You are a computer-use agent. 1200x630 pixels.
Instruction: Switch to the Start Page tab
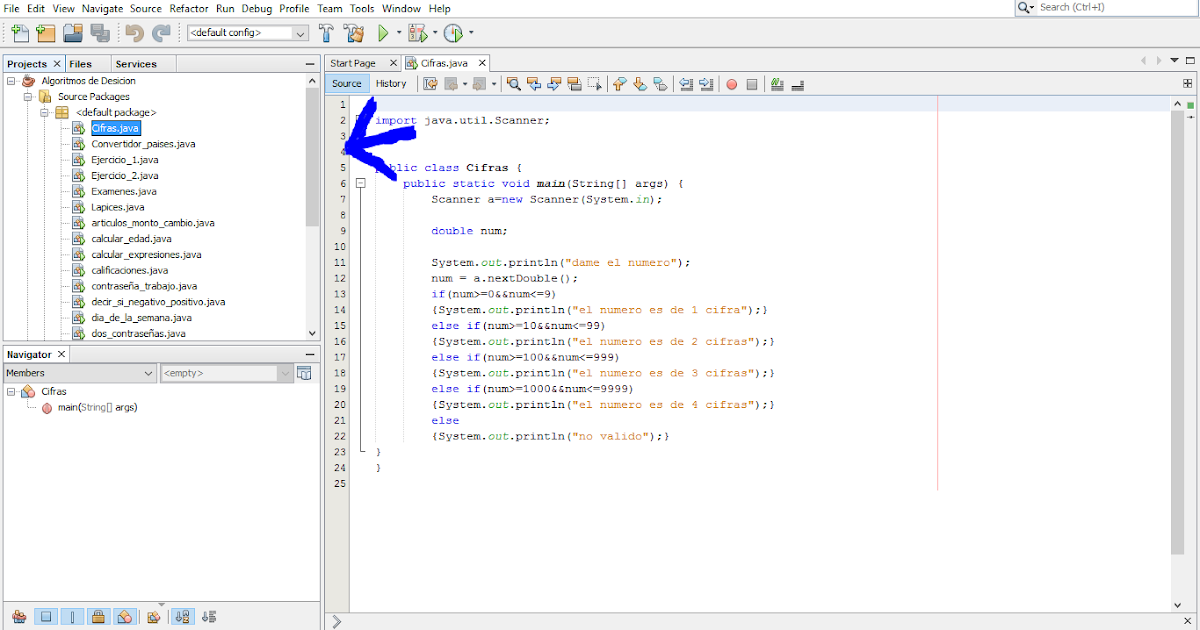pyautogui.click(x=355, y=62)
